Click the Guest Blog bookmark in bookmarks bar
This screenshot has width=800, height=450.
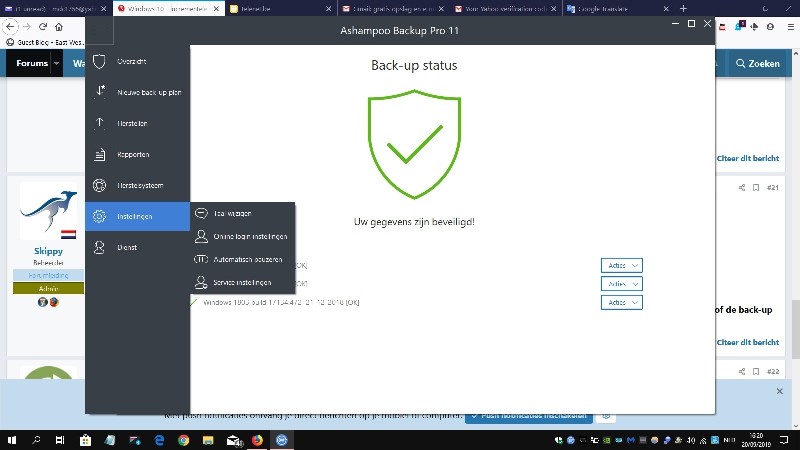pyautogui.click(x=45, y=42)
